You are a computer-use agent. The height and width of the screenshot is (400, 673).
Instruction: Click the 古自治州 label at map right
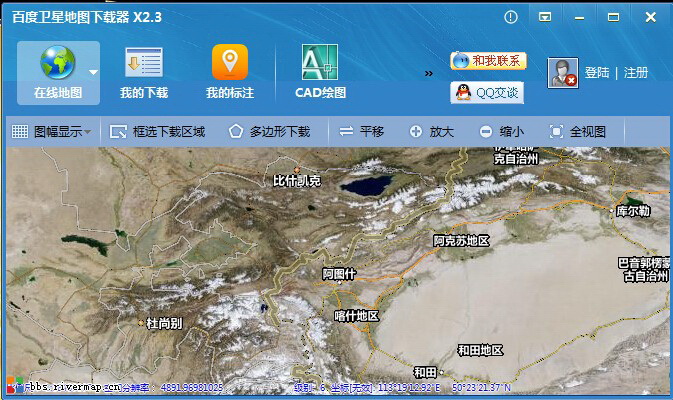(x=646, y=276)
